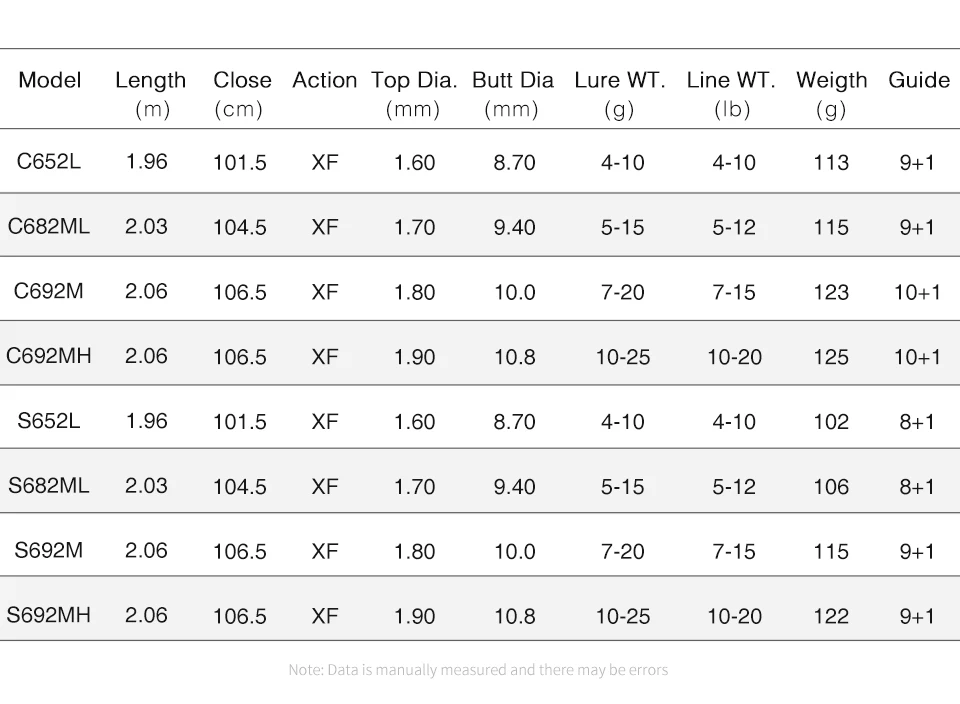
Task: Click the S692MH model cell
Action: click(49, 615)
